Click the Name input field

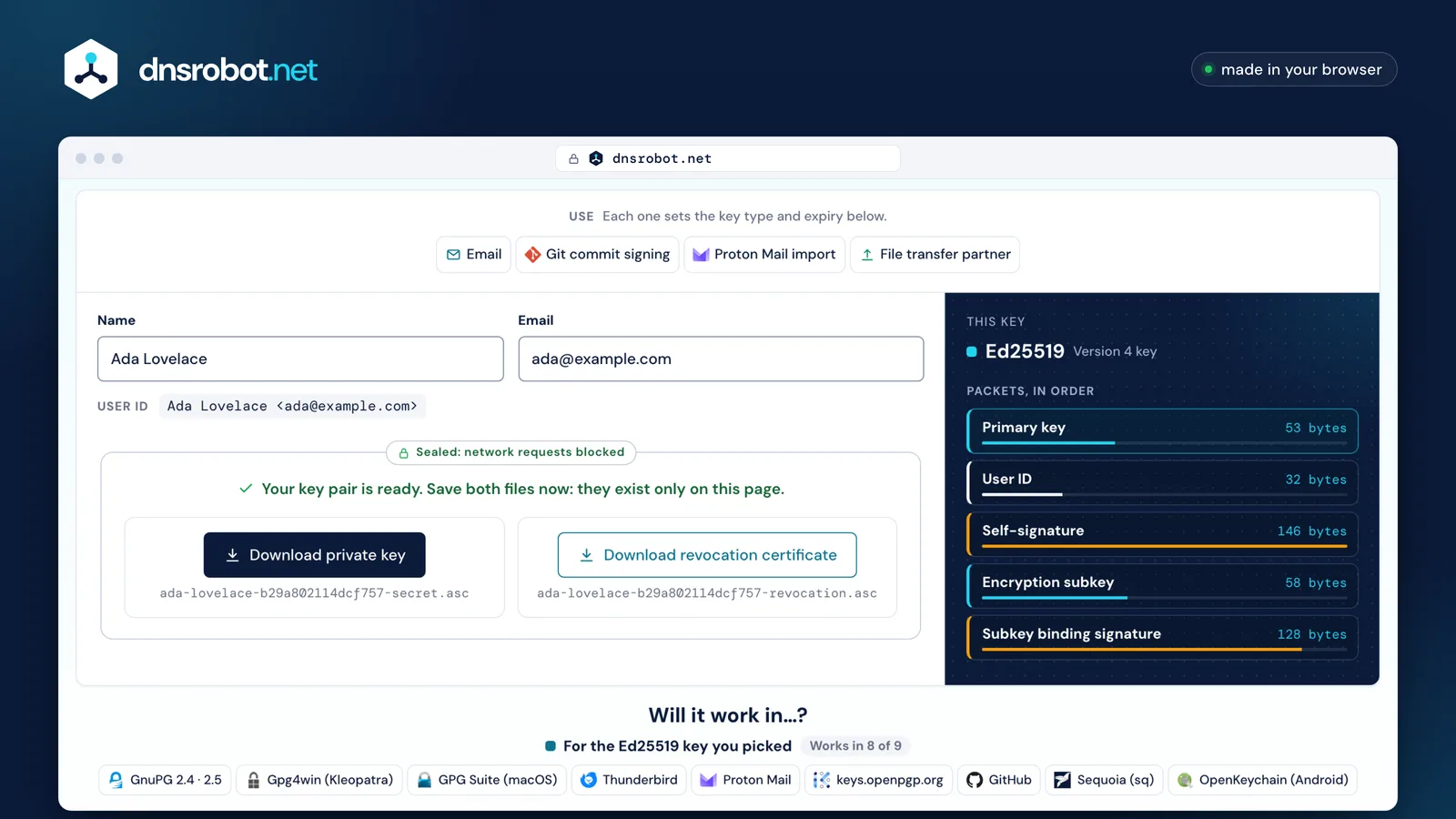300,359
